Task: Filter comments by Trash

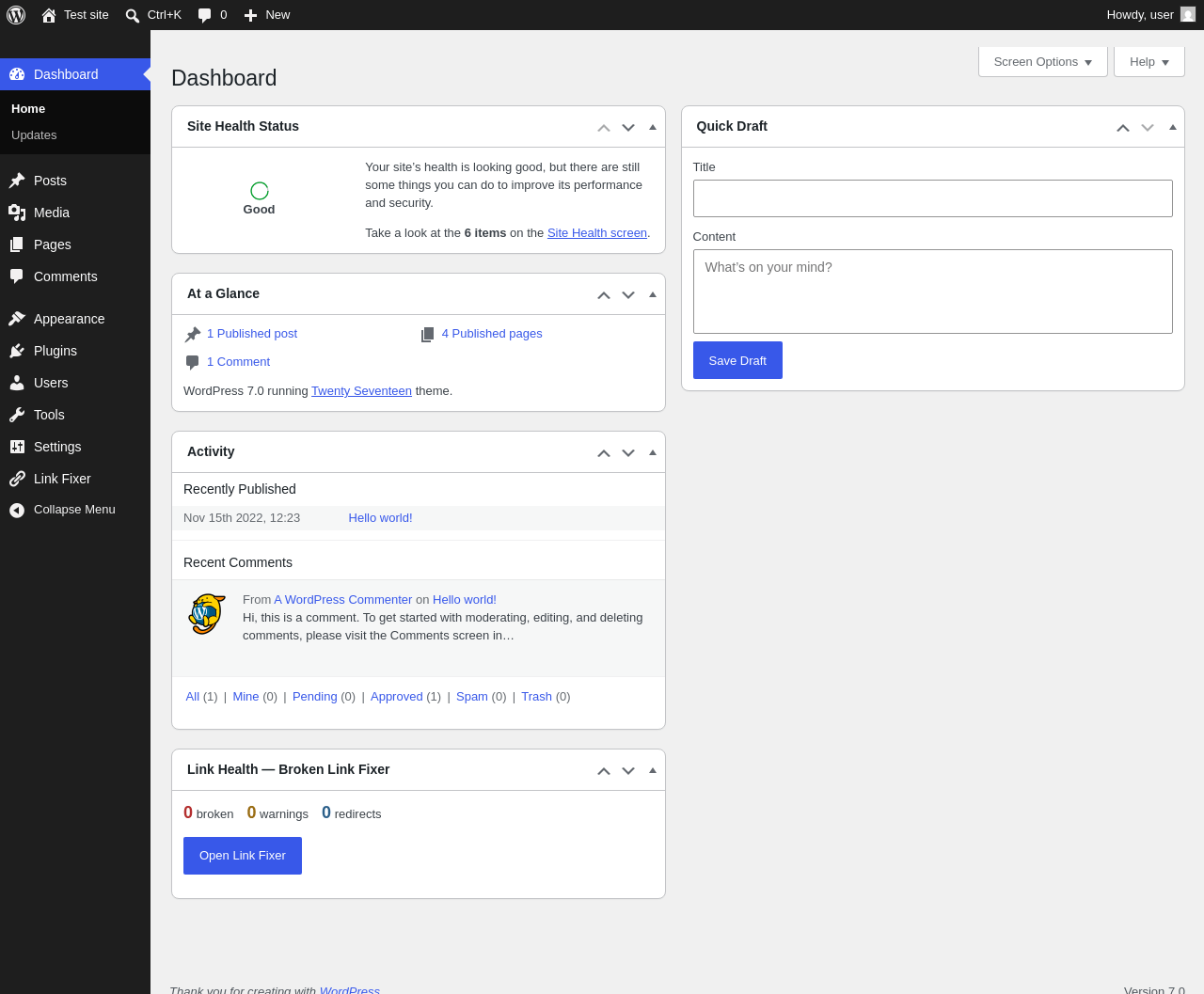Action: click(x=536, y=697)
